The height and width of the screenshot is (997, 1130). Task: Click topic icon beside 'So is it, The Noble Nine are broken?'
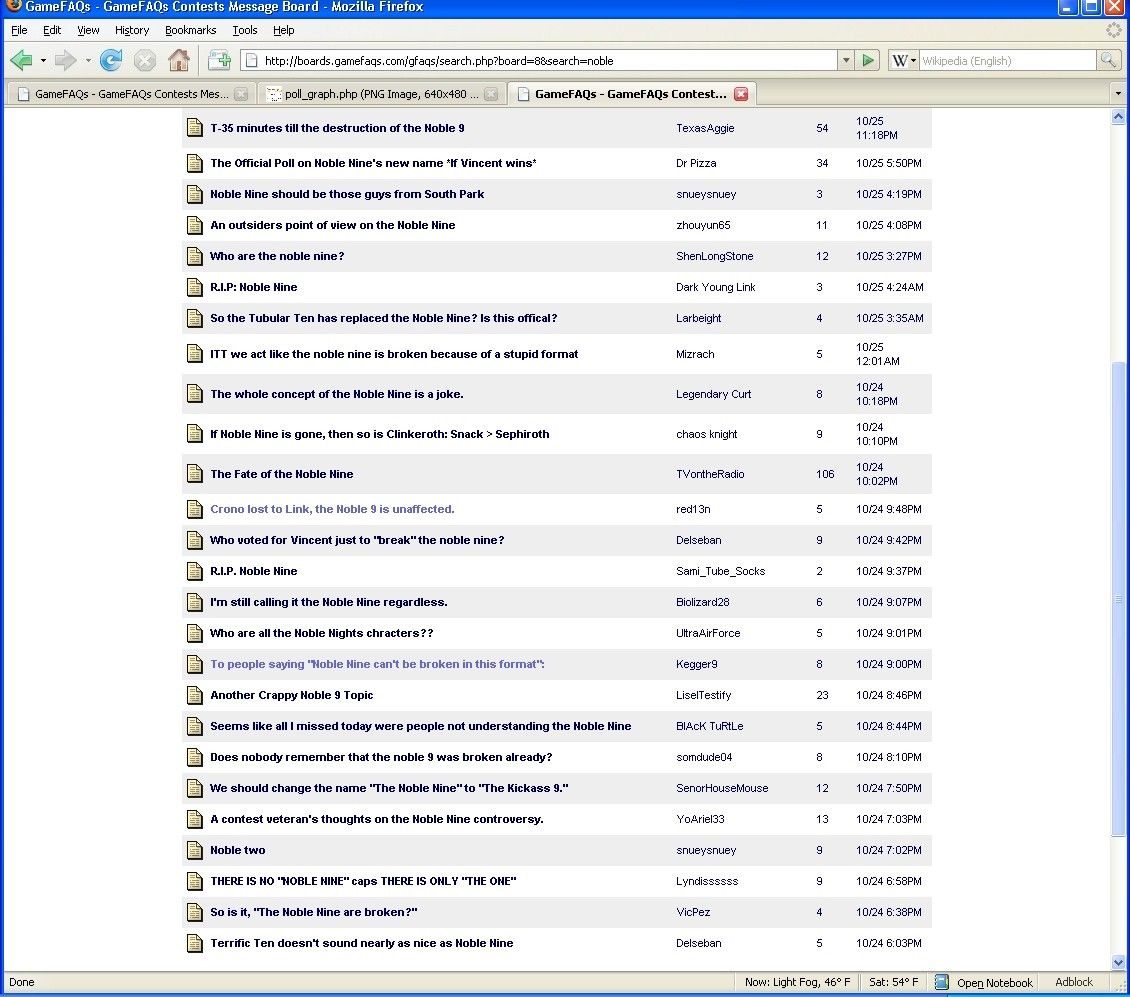point(195,912)
